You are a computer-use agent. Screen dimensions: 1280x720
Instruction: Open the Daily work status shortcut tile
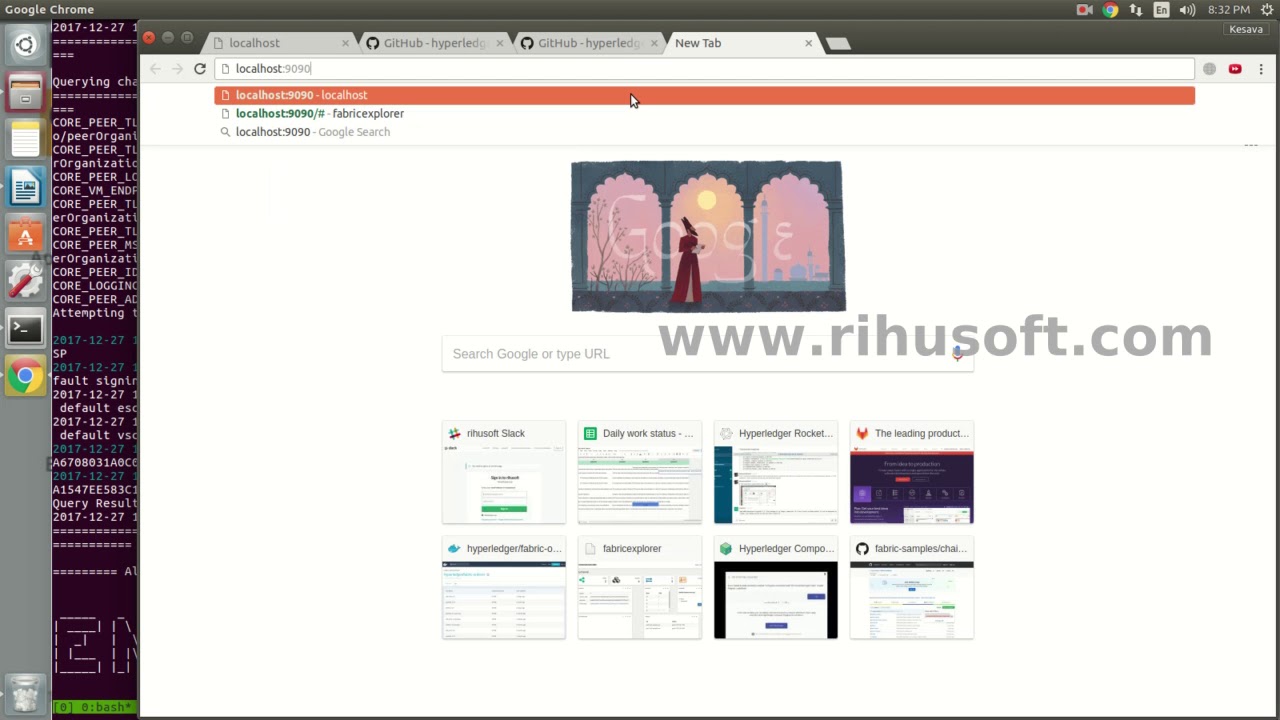click(640, 473)
